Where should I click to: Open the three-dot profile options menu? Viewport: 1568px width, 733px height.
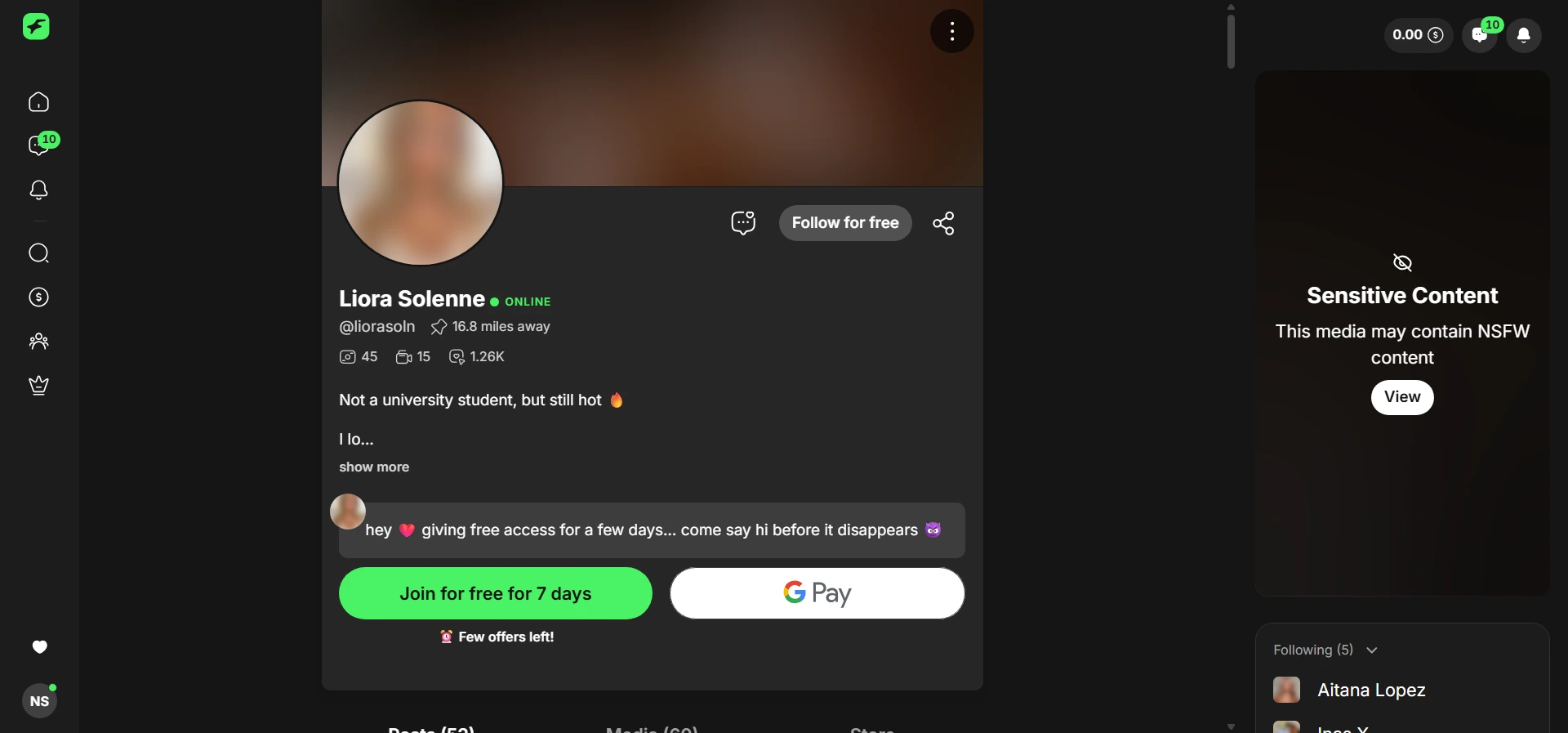tap(952, 32)
